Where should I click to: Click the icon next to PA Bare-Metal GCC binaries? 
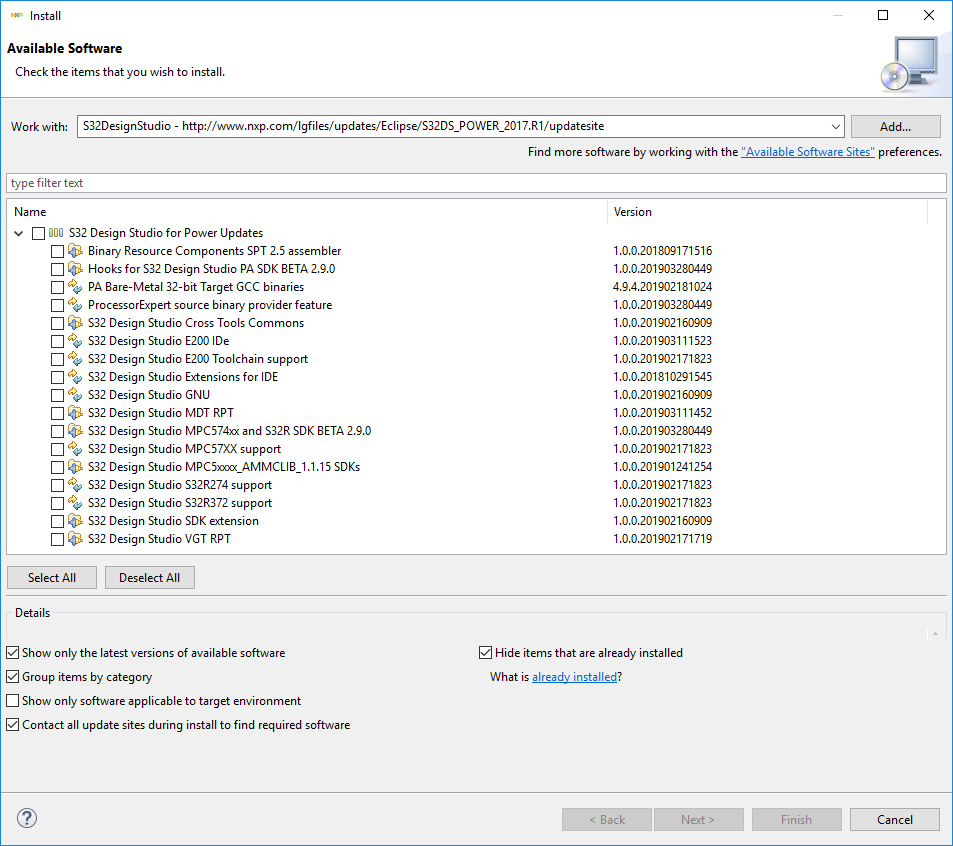[x=75, y=287]
